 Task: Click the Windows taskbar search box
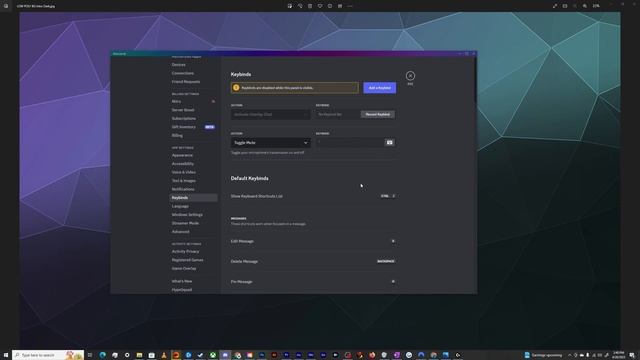tap(48, 355)
